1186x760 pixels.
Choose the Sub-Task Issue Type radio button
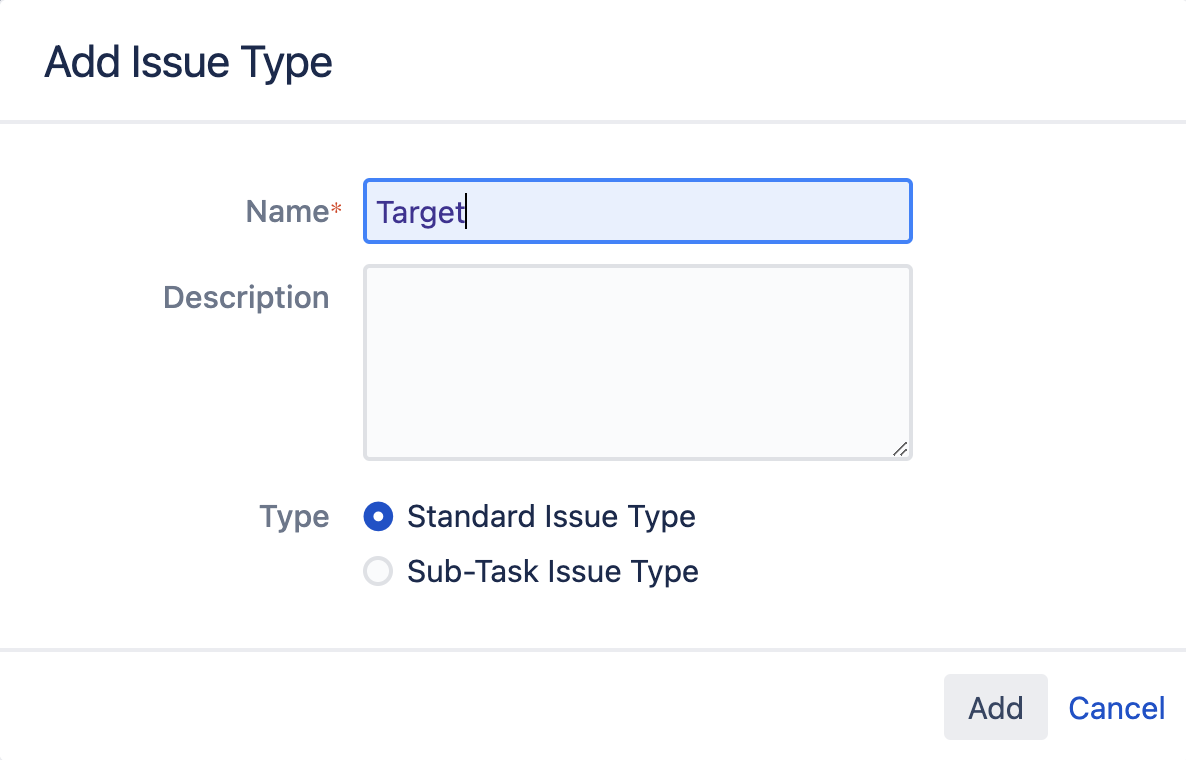tap(378, 572)
